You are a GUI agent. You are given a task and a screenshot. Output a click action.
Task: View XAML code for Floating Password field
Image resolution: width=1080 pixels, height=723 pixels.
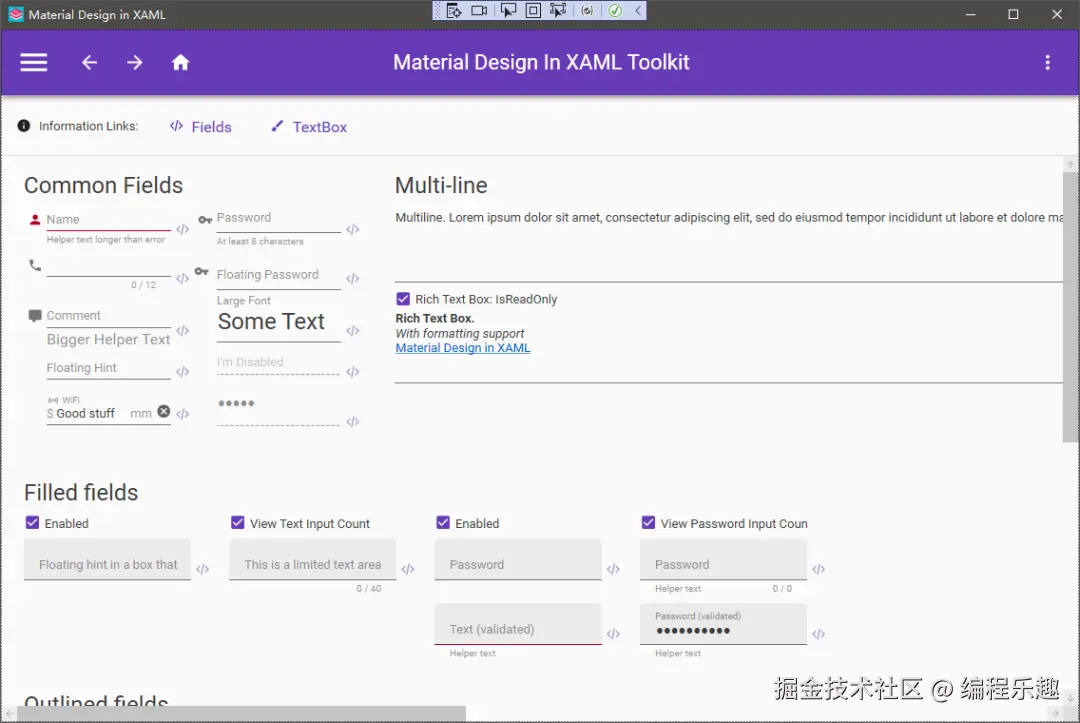click(x=353, y=278)
